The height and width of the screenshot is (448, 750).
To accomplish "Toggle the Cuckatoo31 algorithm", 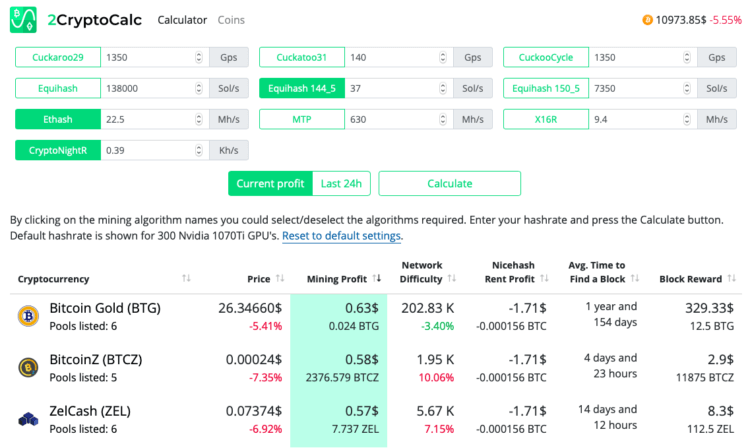I will pos(302,57).
